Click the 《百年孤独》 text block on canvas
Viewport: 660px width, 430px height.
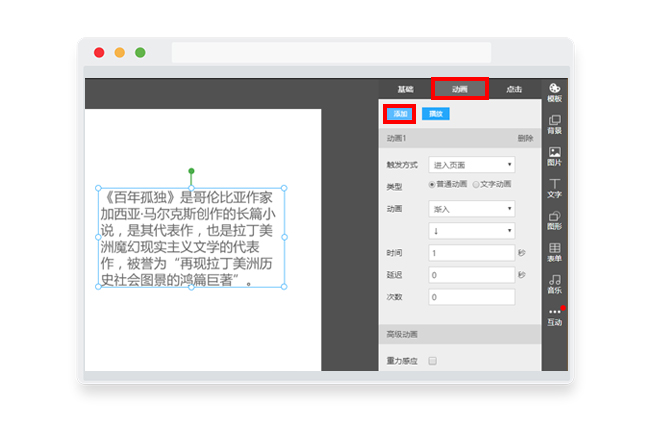(x=191, y=238)
